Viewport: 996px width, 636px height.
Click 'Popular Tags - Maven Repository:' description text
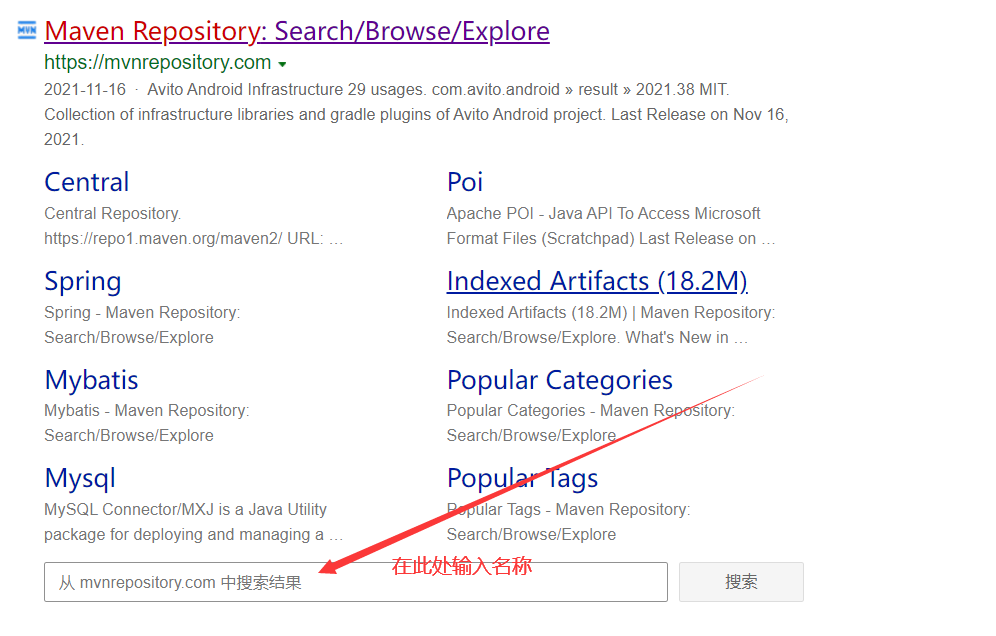(569, 510)
